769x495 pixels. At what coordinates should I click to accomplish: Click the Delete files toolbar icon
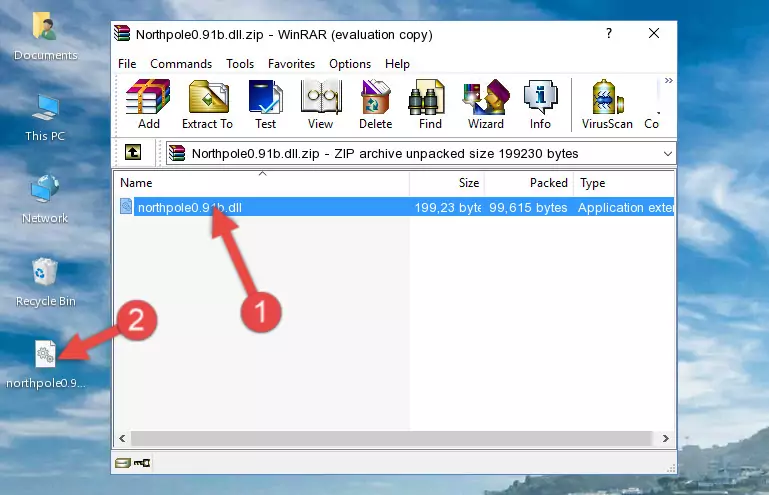click(376, 104)
